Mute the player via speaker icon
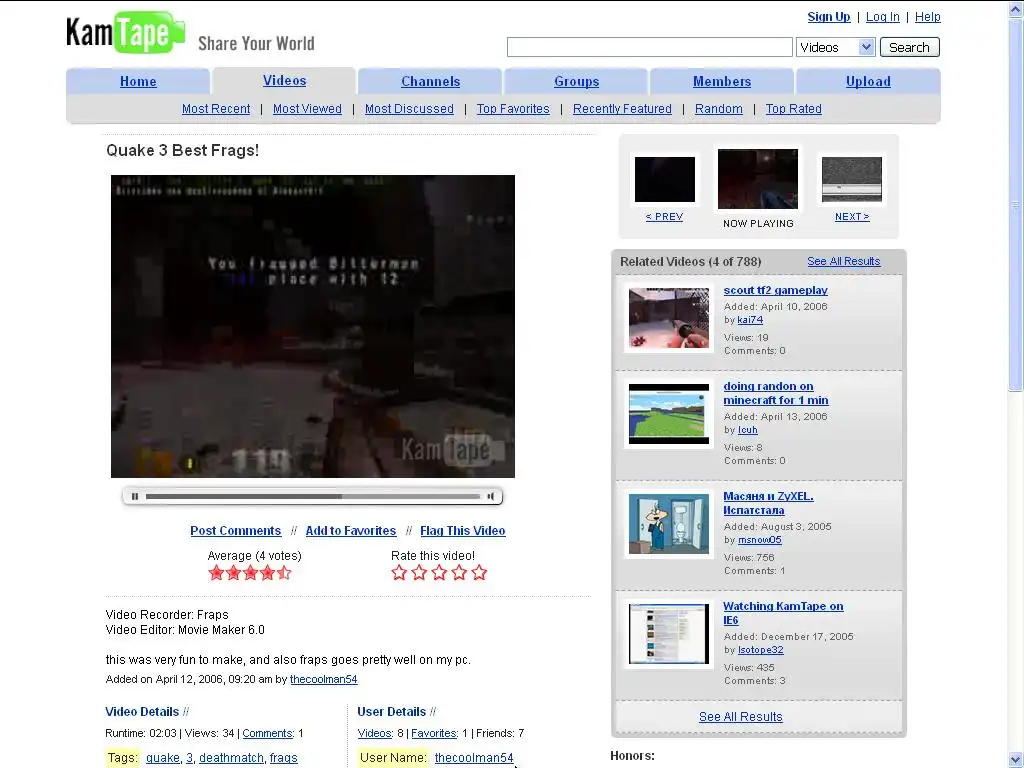Viewport: 1024px width, 768px height. pyautogui.click(x=490, y=496)
